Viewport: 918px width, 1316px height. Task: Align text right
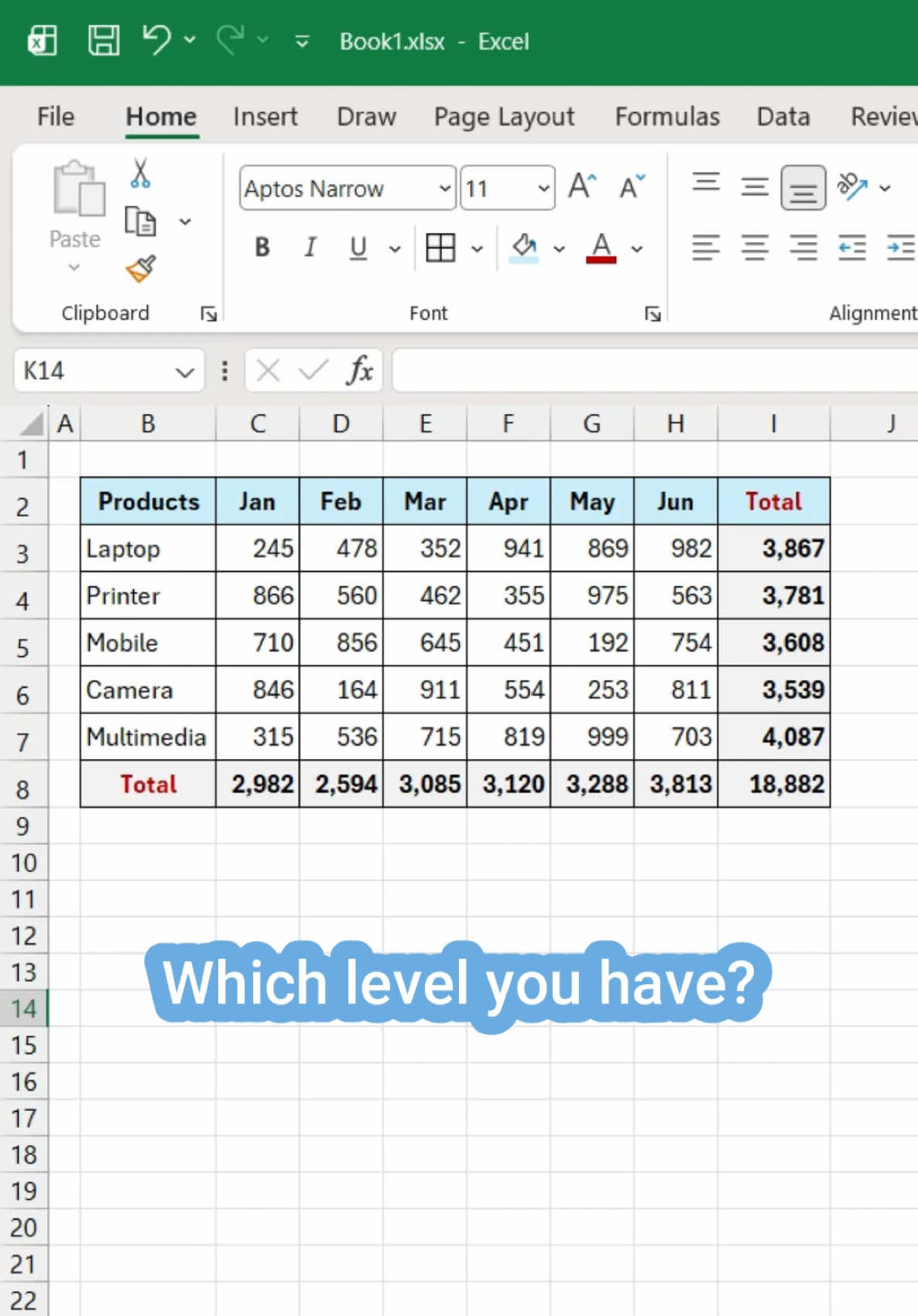pos(803,248)
